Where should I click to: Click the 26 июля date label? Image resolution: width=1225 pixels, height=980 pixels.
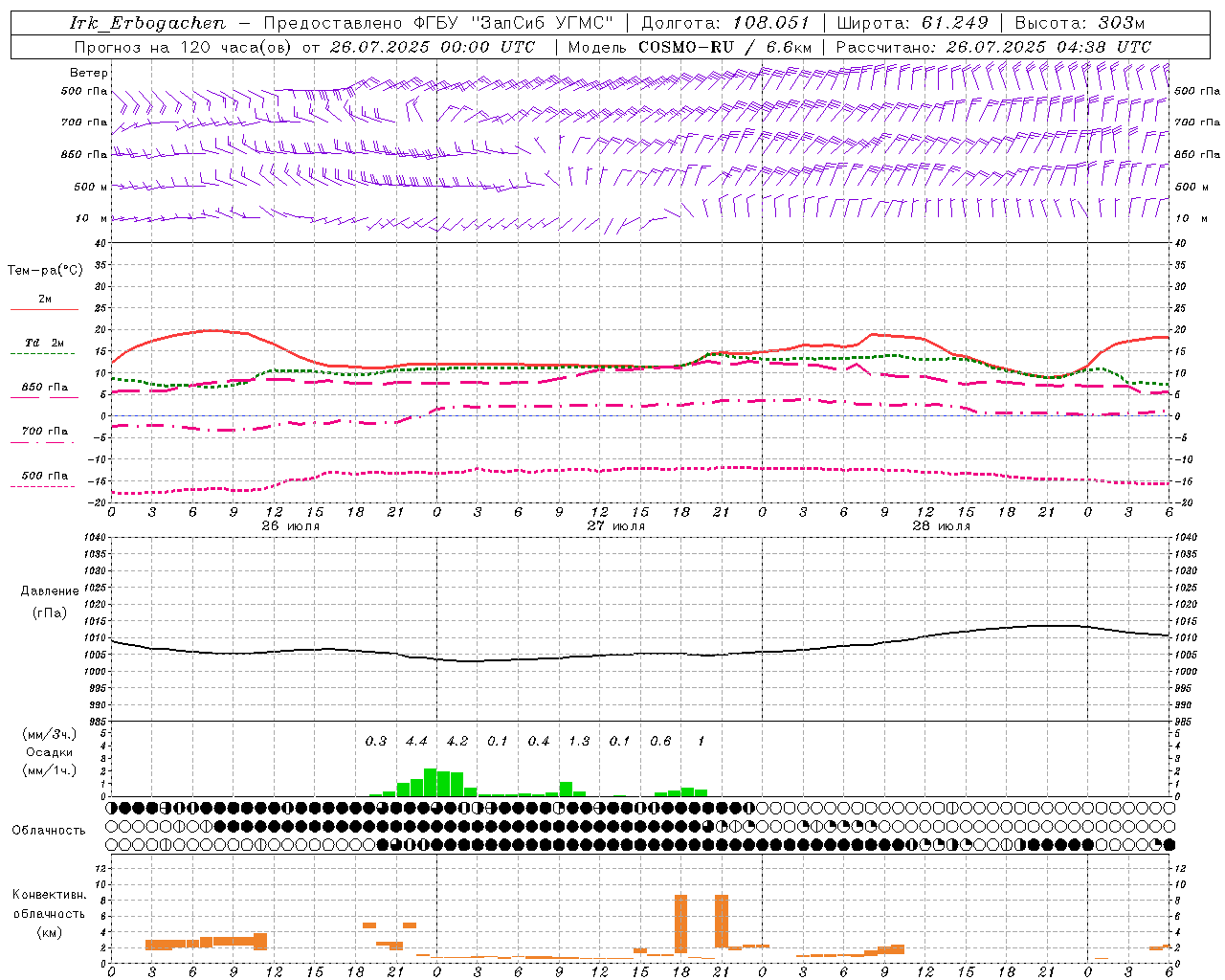pos(291,526)
